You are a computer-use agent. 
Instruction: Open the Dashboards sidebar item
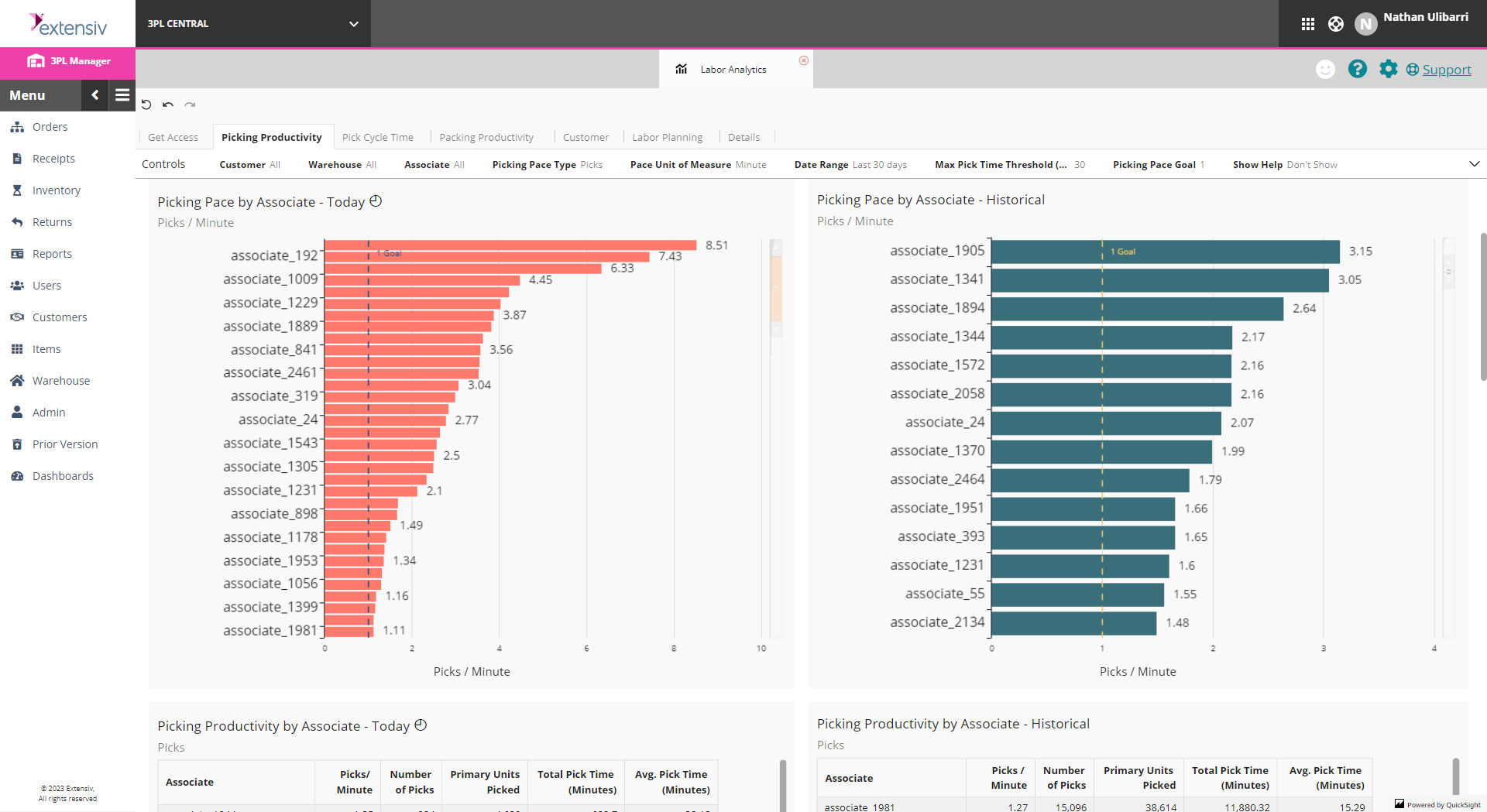[62, 475]
